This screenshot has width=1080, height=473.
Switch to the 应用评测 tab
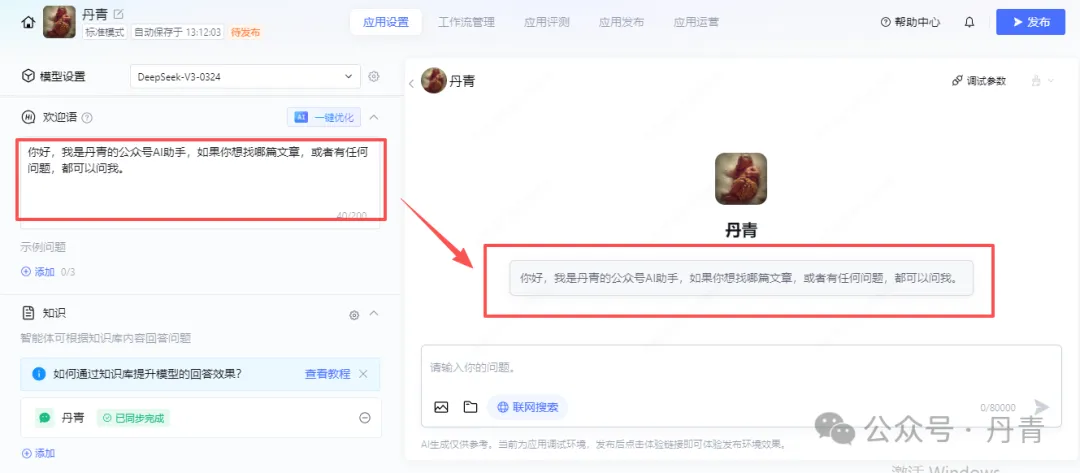pos(546,22)
